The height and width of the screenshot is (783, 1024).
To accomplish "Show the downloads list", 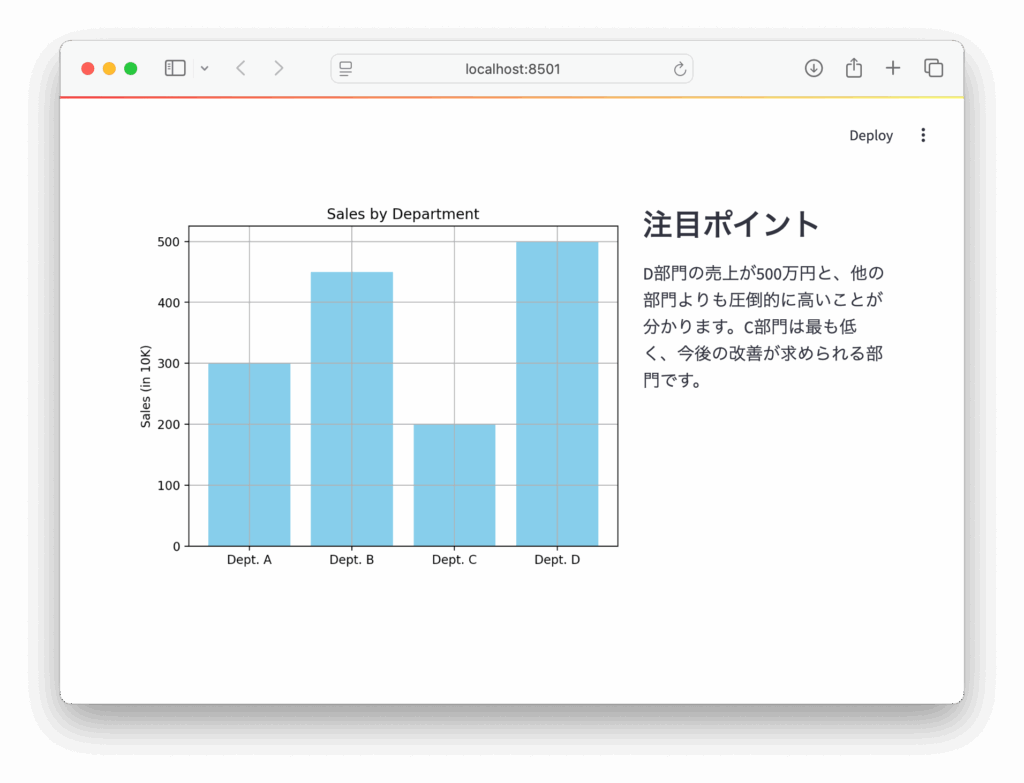I will 814,68.
